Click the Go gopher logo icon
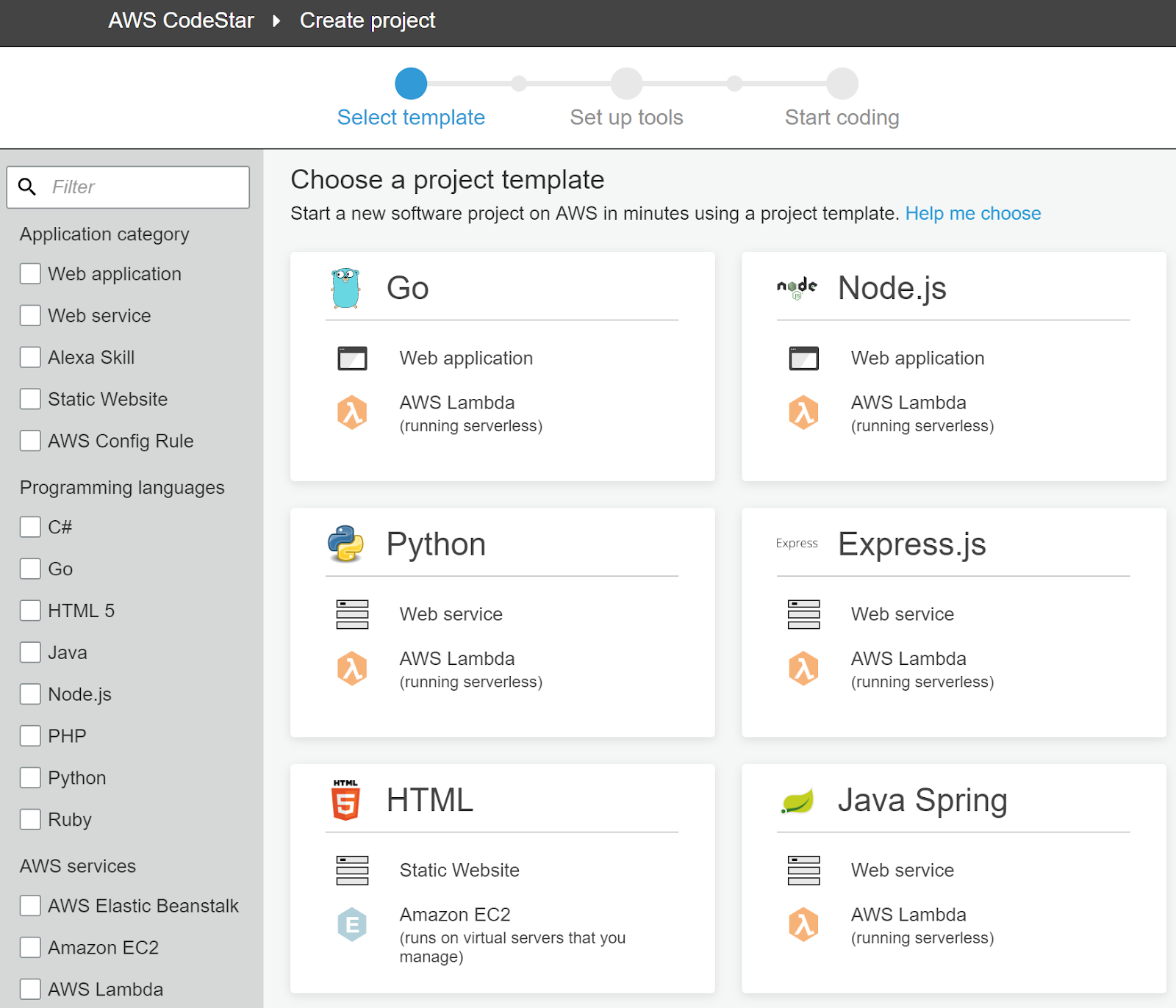 (x=345, y=288)
